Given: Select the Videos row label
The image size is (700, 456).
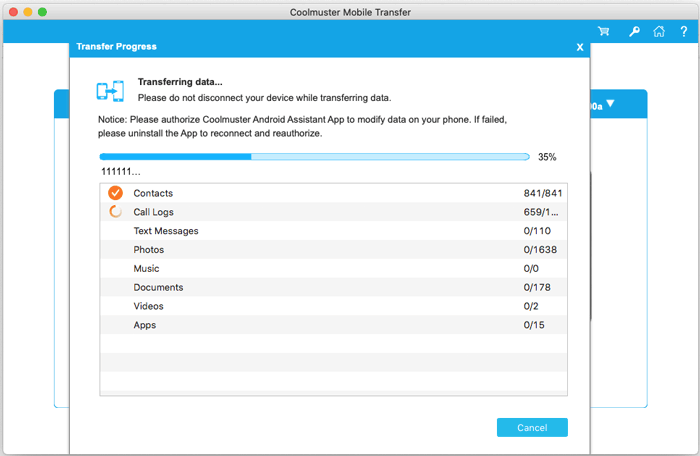Looking at the screenshot, I should (x=148, y=306).
